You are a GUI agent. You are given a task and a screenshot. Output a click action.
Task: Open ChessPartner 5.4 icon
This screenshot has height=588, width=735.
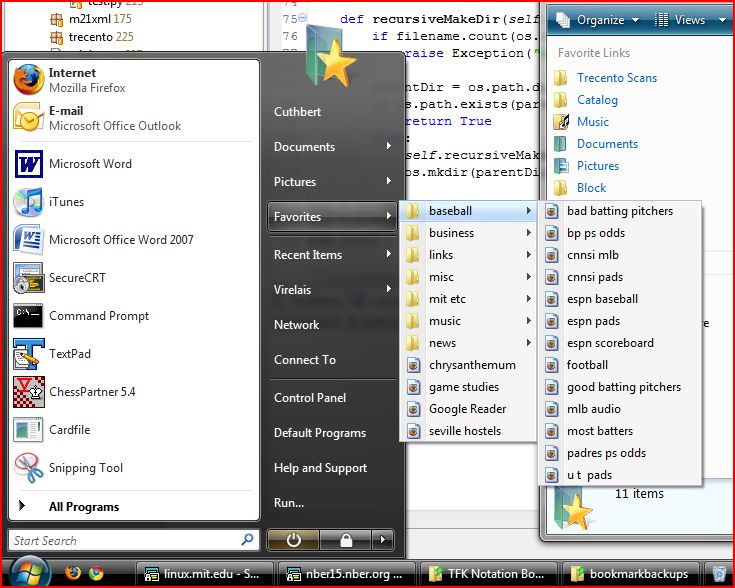[x=29, y=392]
